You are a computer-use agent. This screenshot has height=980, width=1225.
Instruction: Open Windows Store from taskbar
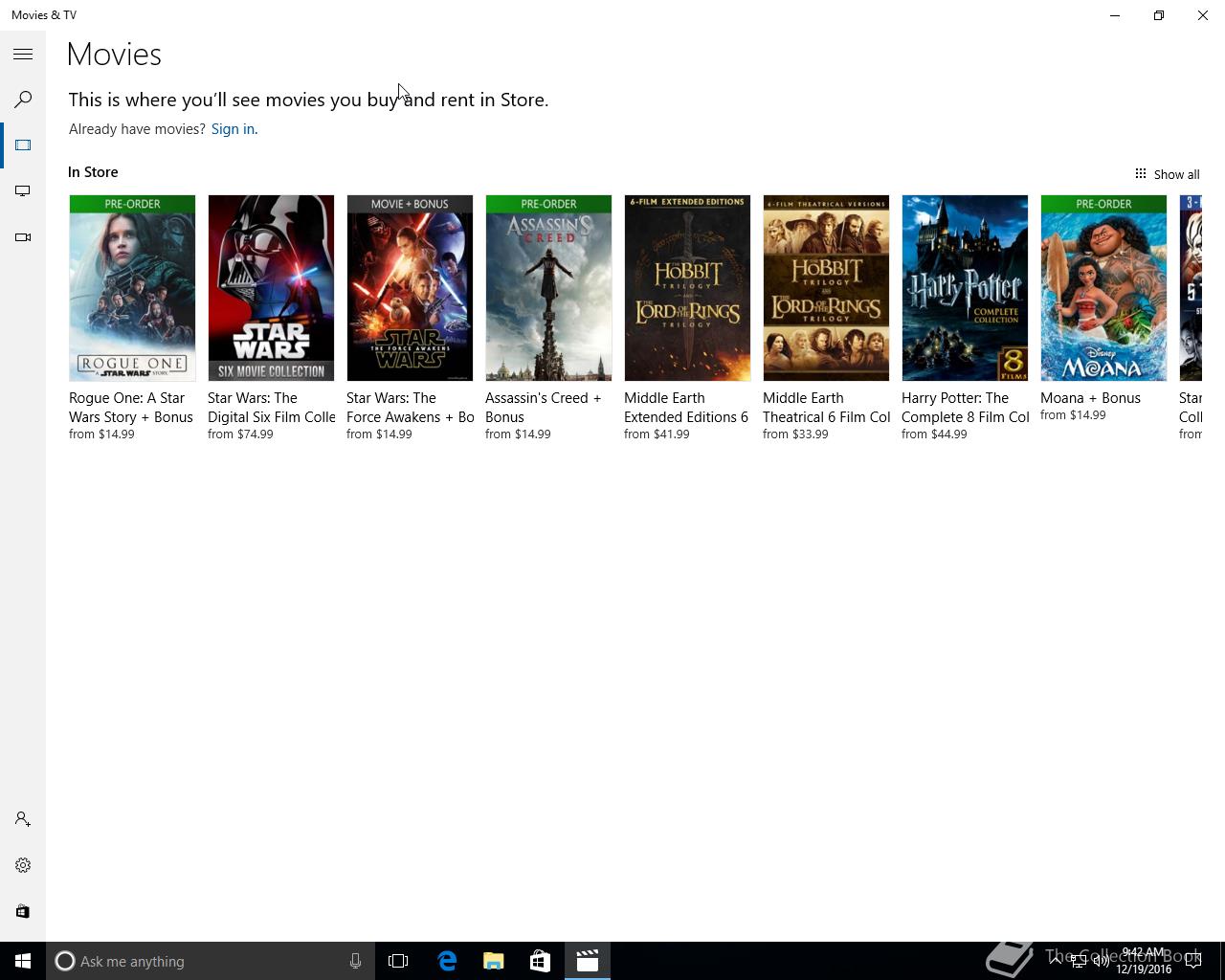[x=540, y=961]
